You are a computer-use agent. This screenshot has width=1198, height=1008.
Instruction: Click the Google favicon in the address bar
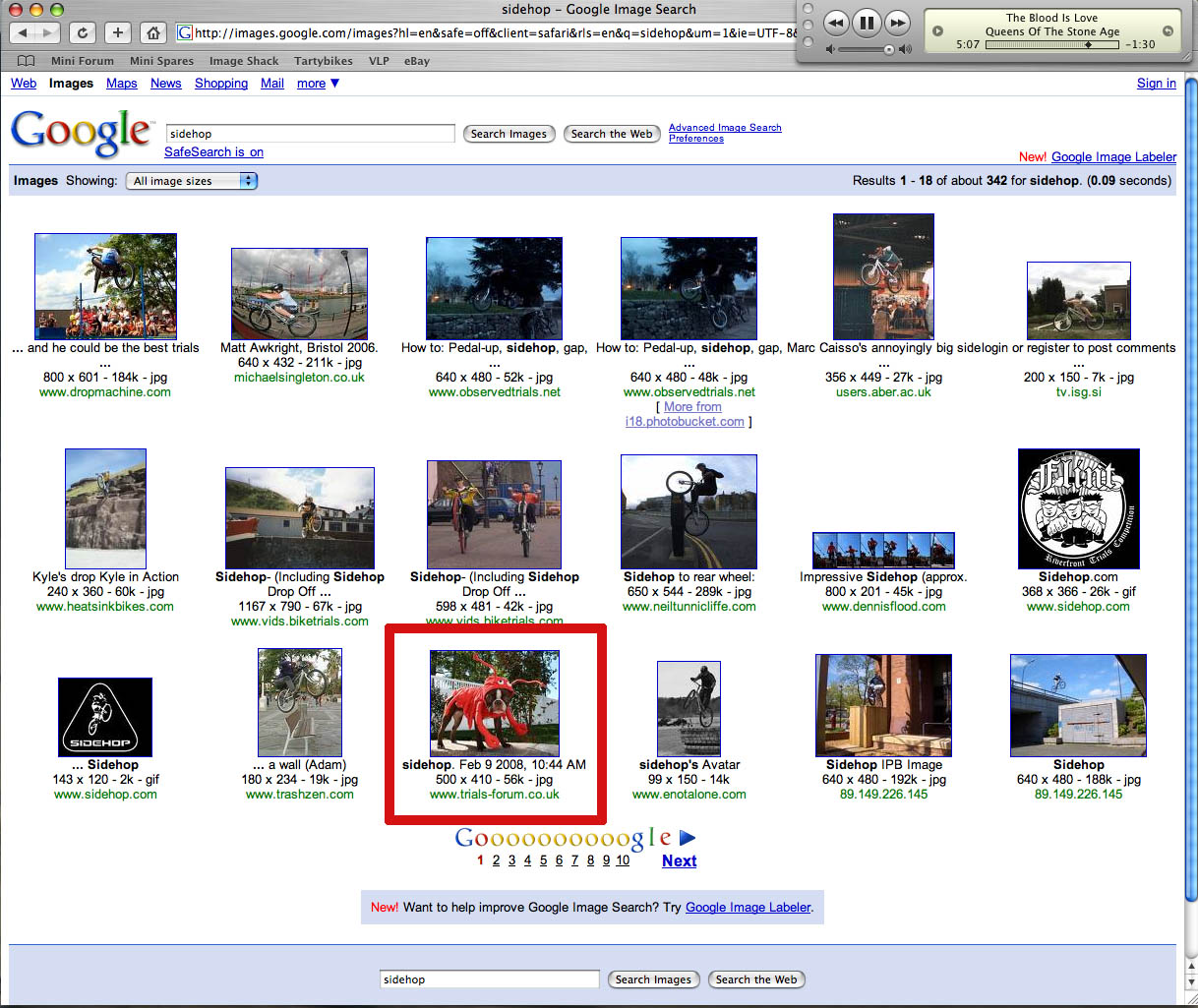185,32
